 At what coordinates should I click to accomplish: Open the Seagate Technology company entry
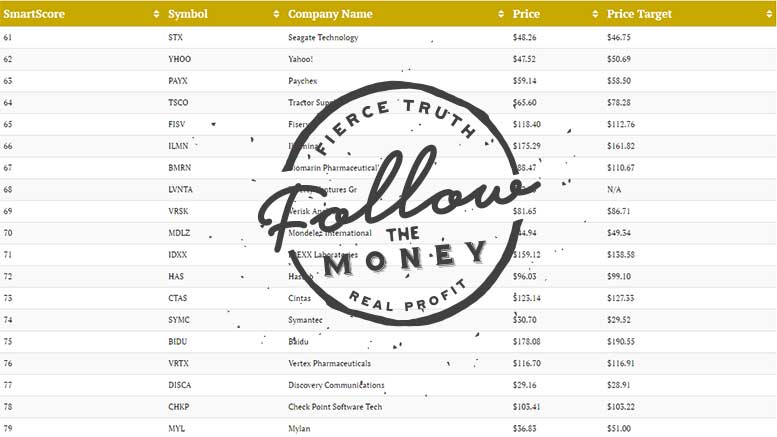(323, 37)
